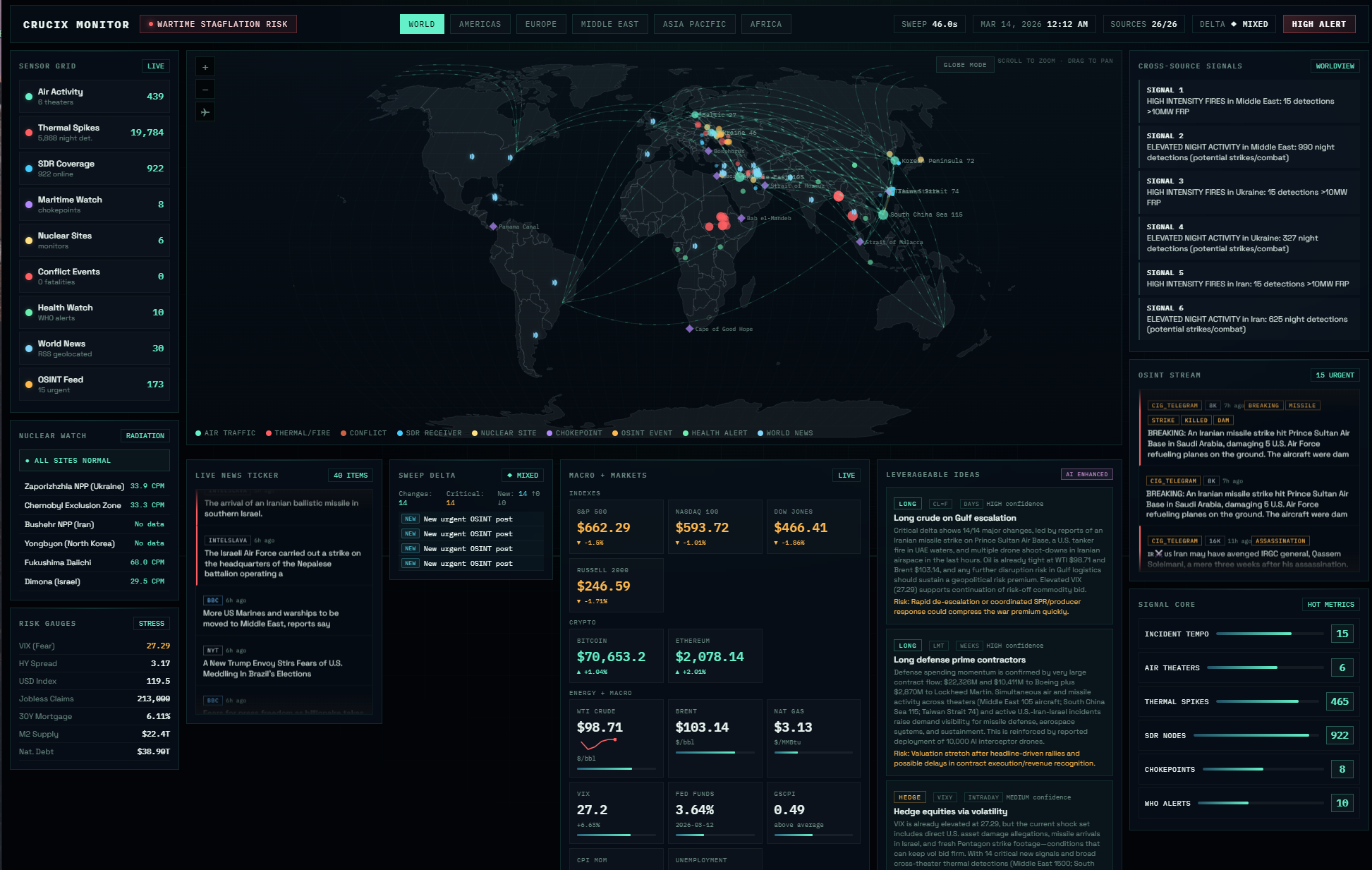Viewport: 1372px width, 870px height.
Task: Expand the 15 URGENT filter in OSINT Stream
Action: 1335,375
